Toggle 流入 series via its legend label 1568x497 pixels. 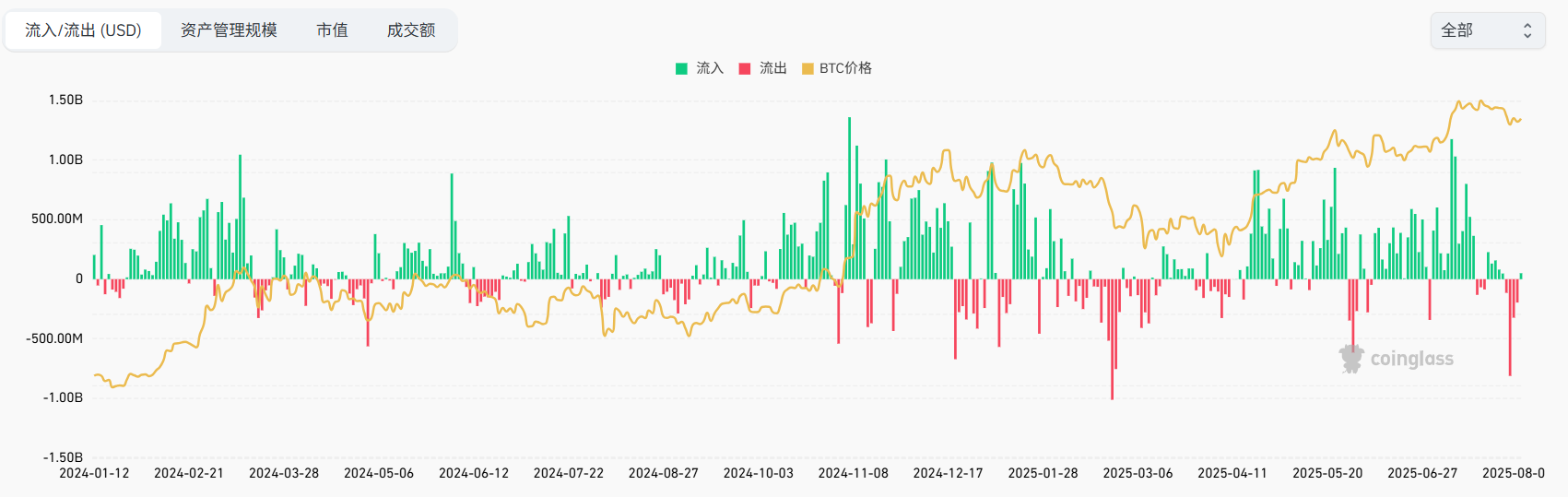tap(710, 68)
